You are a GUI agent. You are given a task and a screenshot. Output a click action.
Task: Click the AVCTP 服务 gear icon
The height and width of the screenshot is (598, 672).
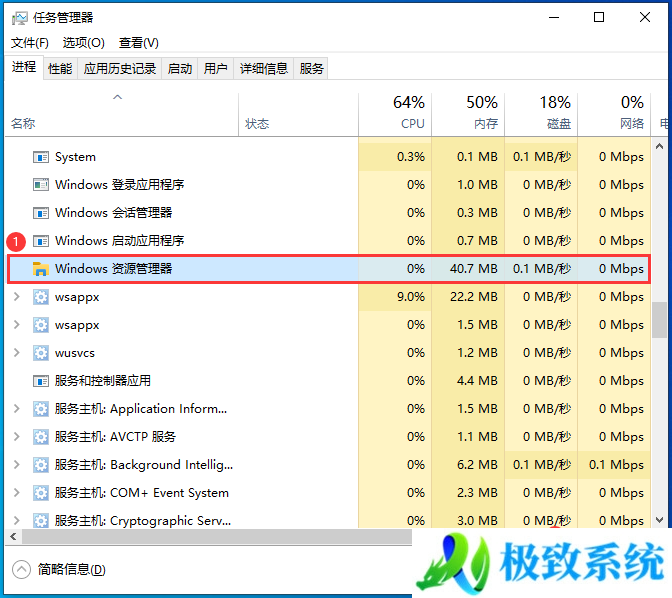pos(41,437)
